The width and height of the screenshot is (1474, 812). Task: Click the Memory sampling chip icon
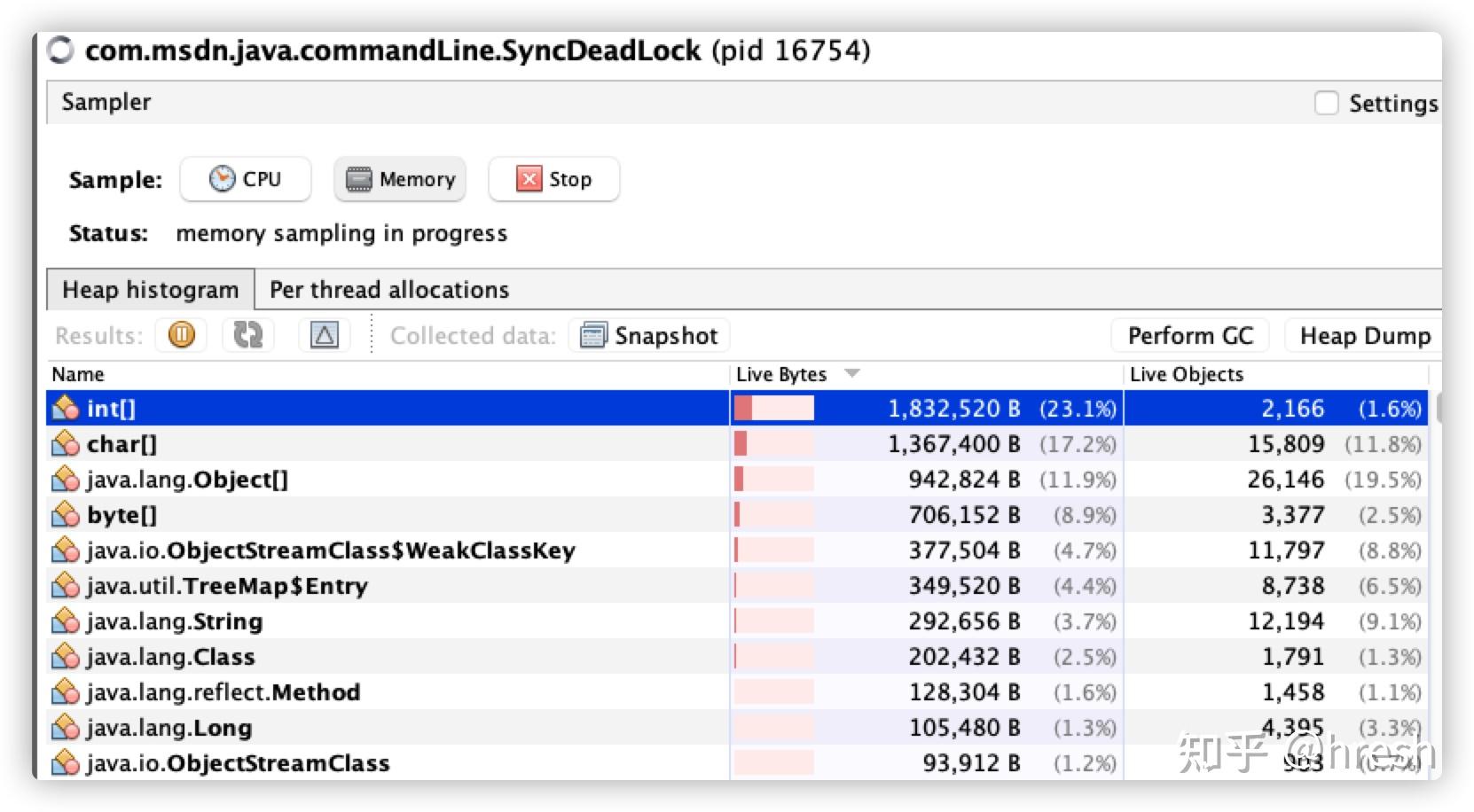pos(359,179)
